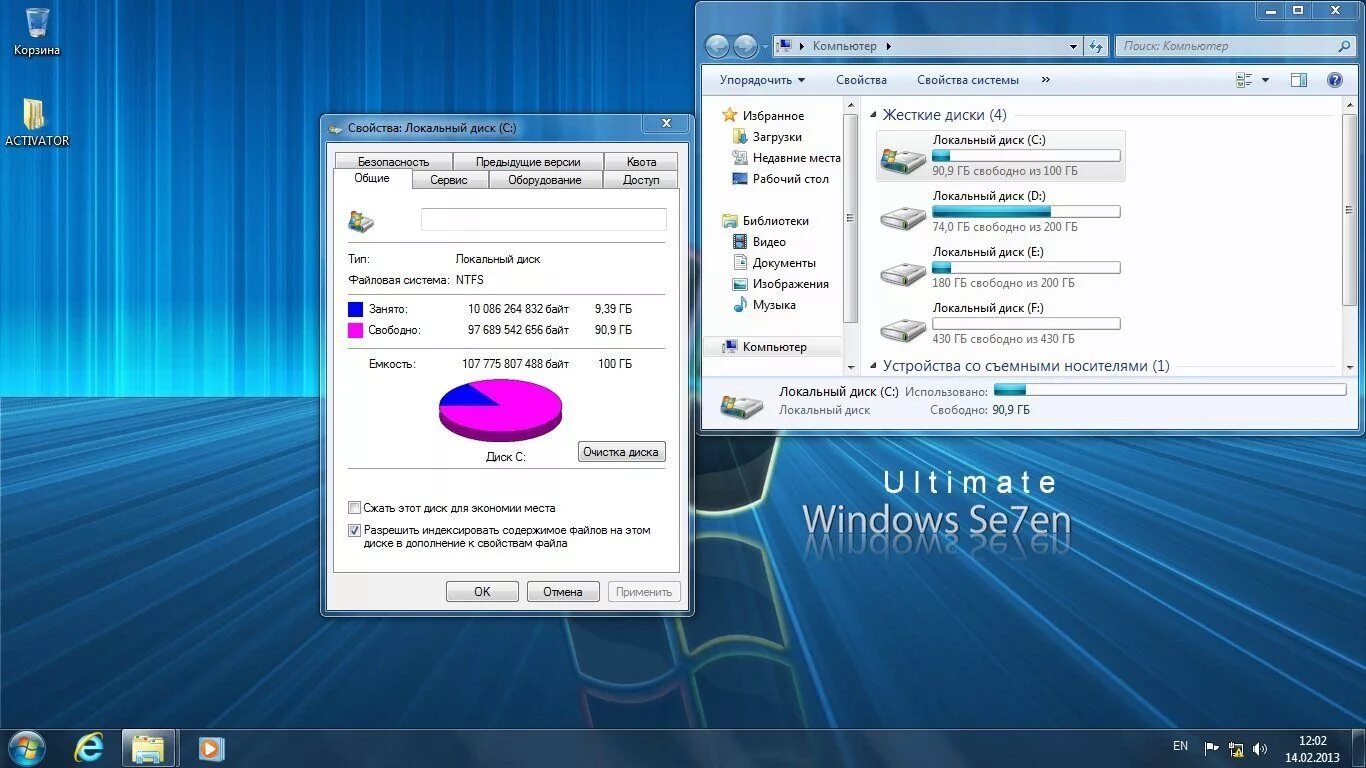
Task: Select Local Disk (C:) drive icon
Action: (902, 158)
